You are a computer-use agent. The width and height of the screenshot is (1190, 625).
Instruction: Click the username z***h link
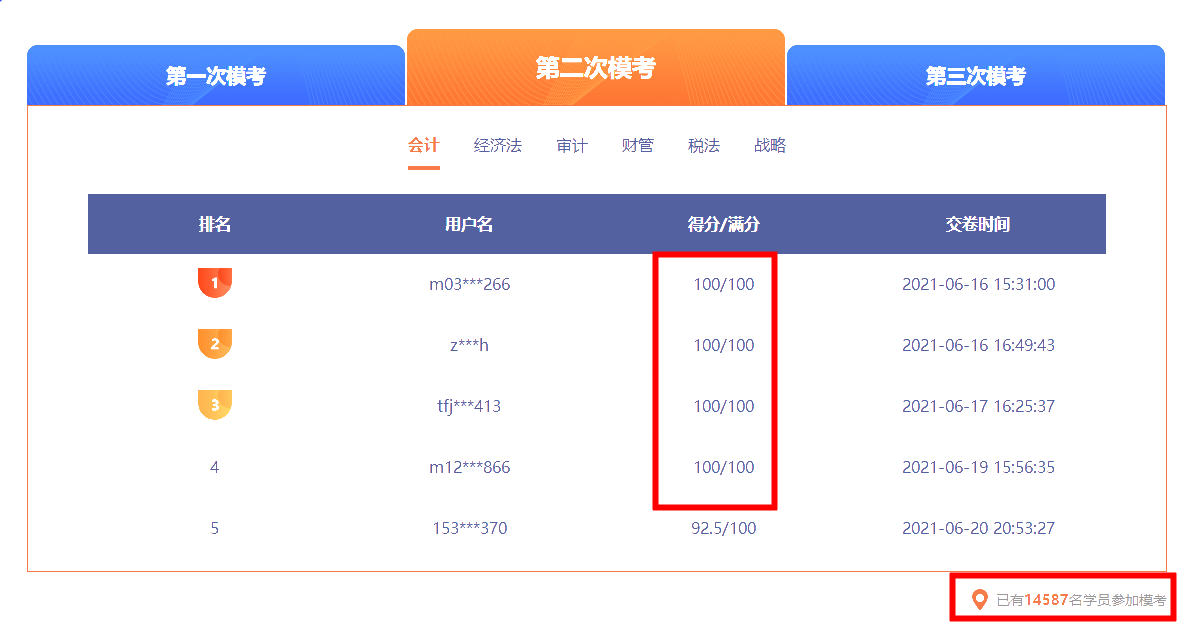pyautogui.click(x=469, y=344)
